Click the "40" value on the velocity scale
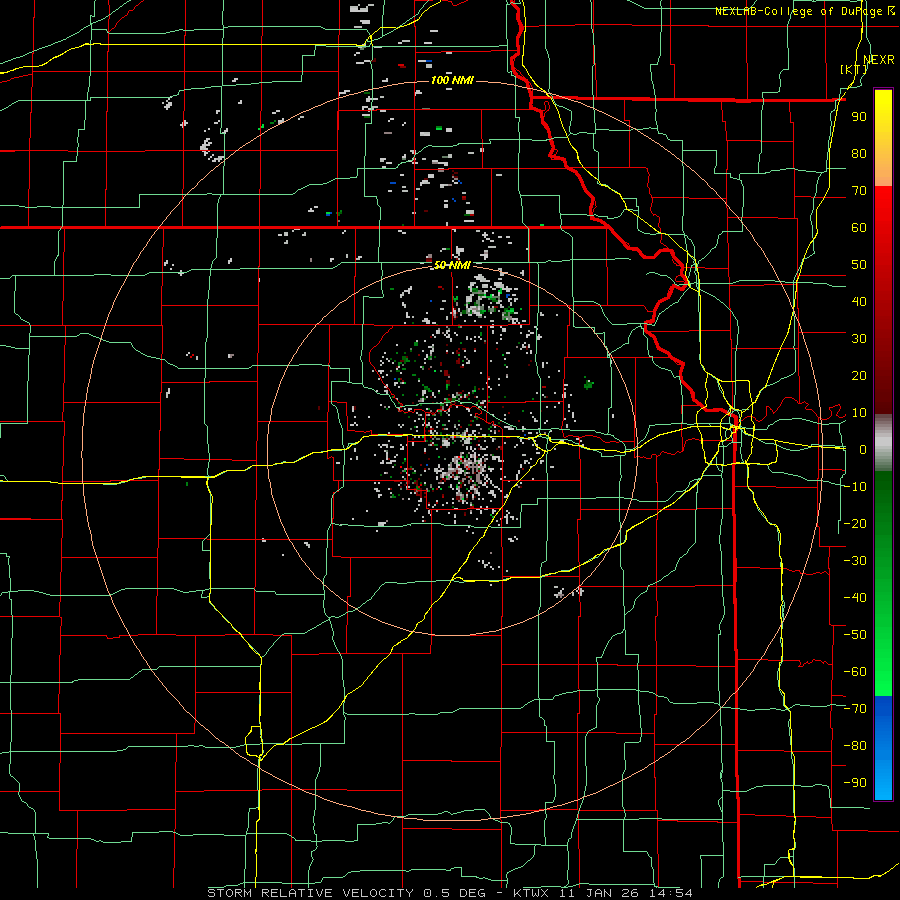 point(859,302)
